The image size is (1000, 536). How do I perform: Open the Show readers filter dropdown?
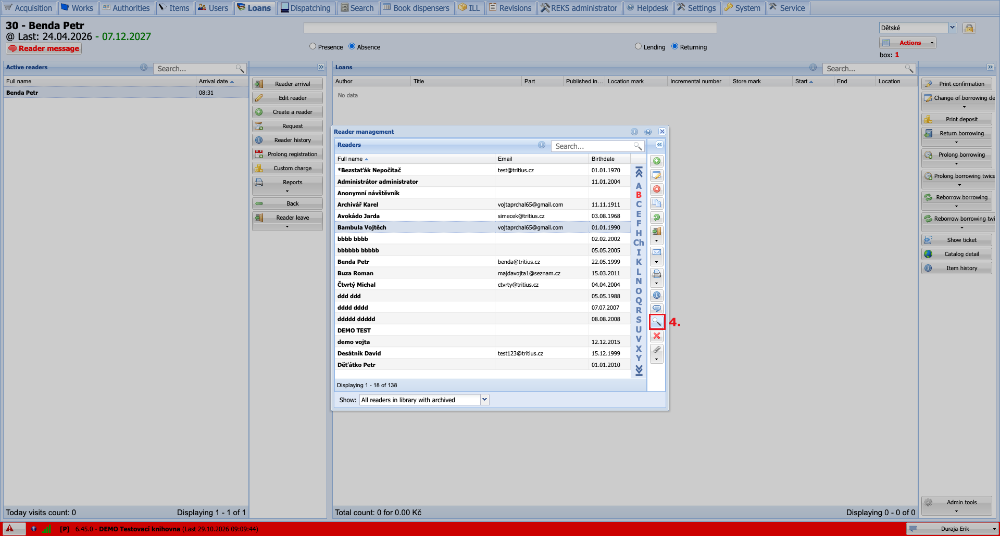[485, 400]
